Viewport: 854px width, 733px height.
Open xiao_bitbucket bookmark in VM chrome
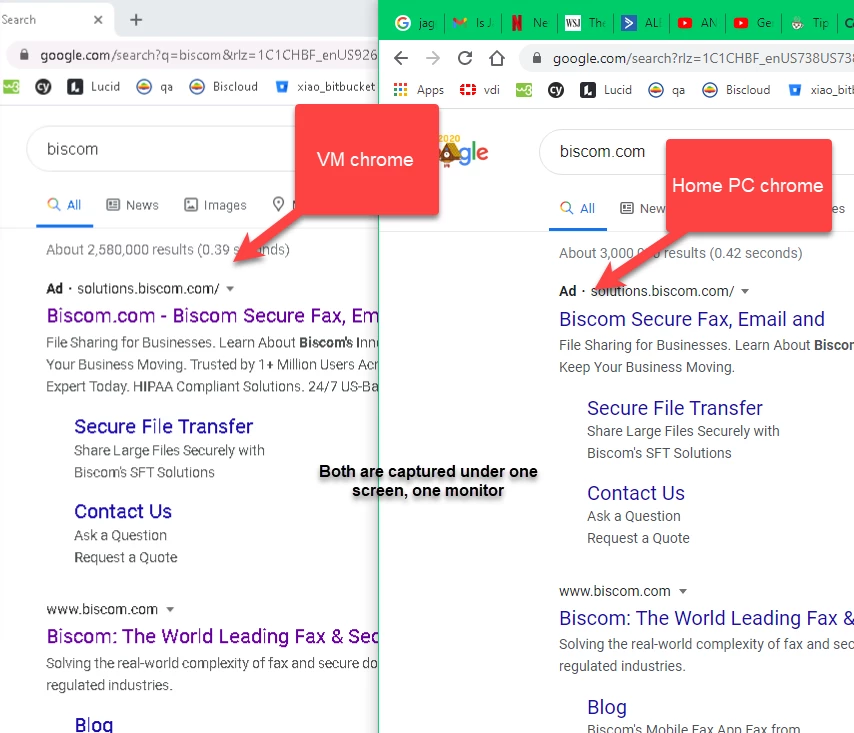click(x=325, y=87)
